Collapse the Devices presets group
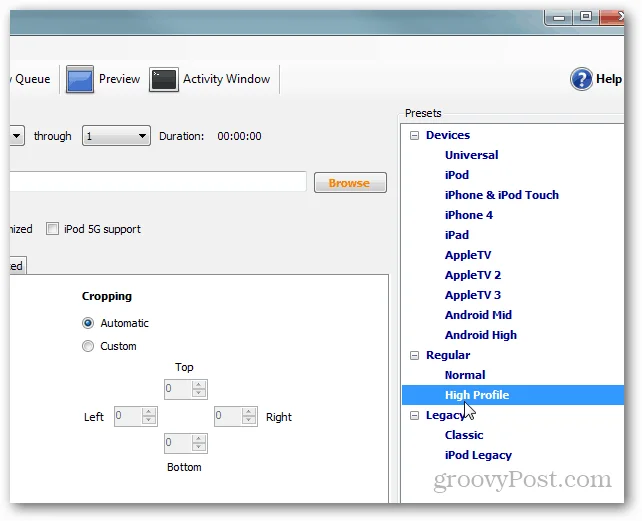Screen dimensions: 642x521 (414, 136)
